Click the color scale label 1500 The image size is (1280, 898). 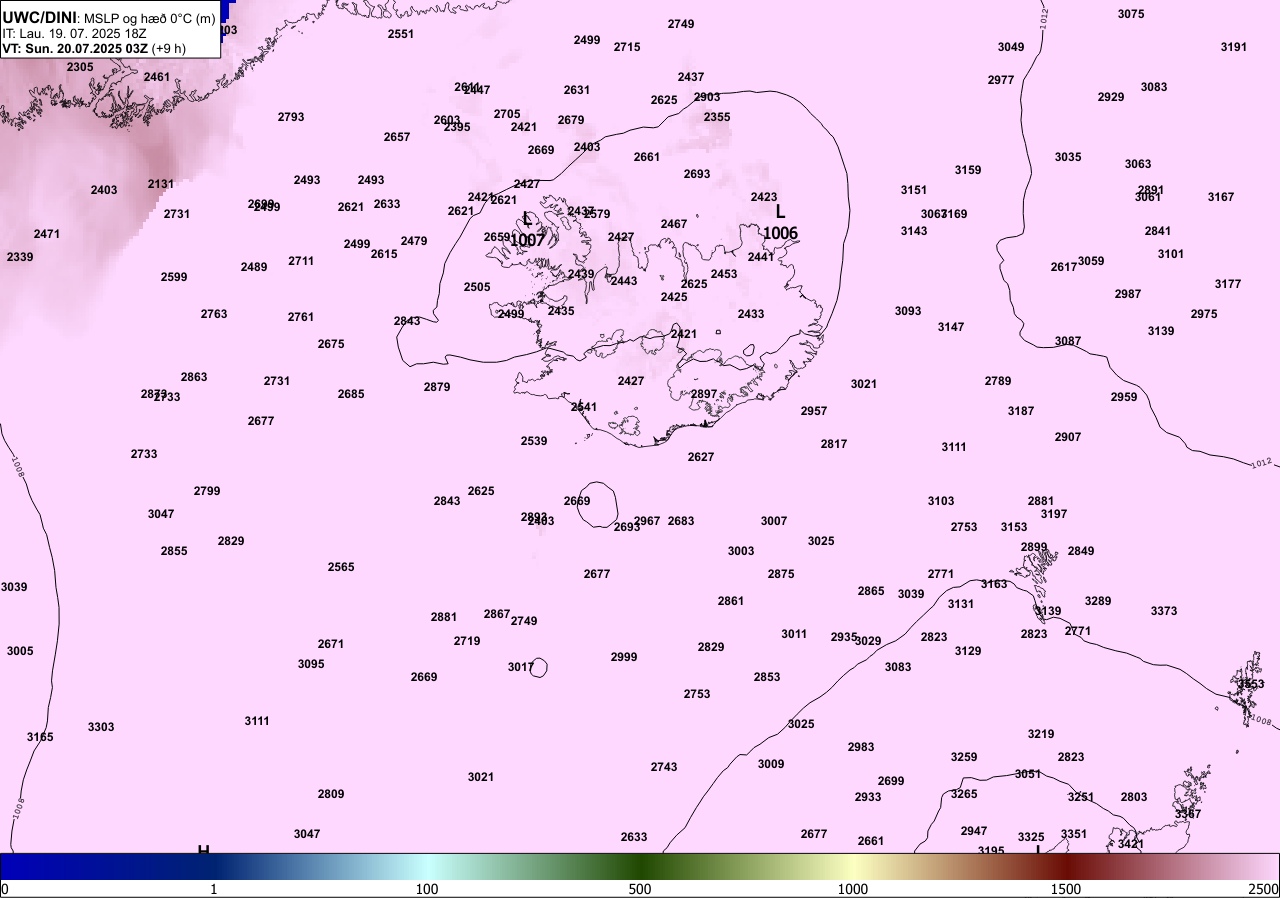(x=1066, y=889)
